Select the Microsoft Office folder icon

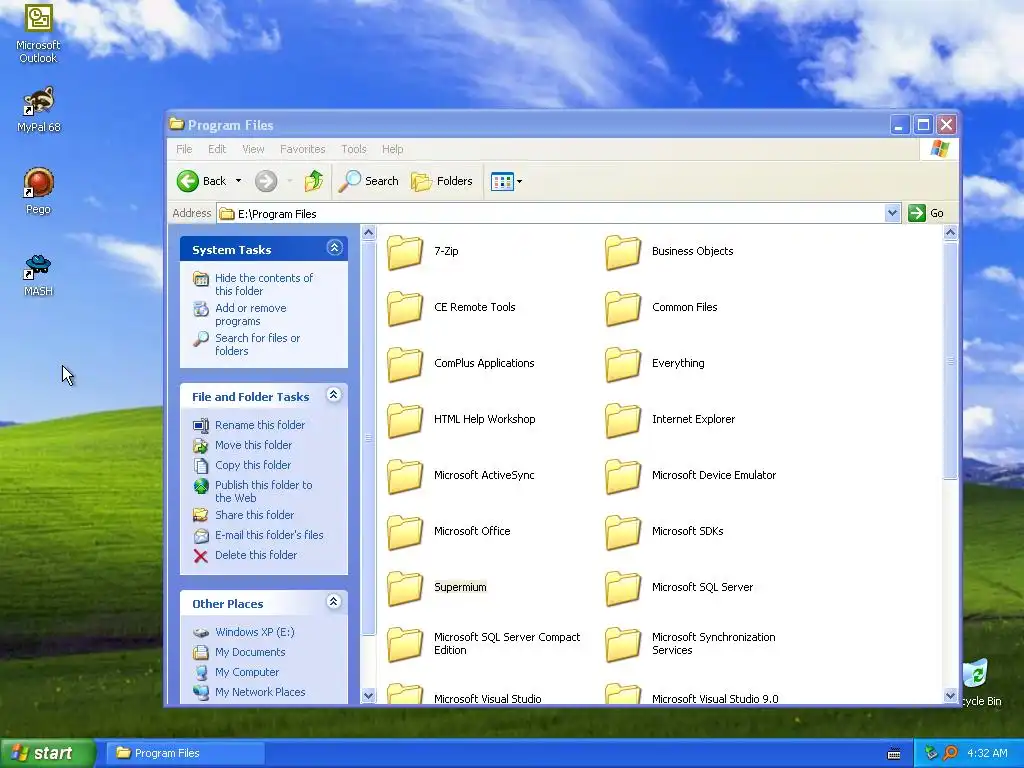point(404,532)
